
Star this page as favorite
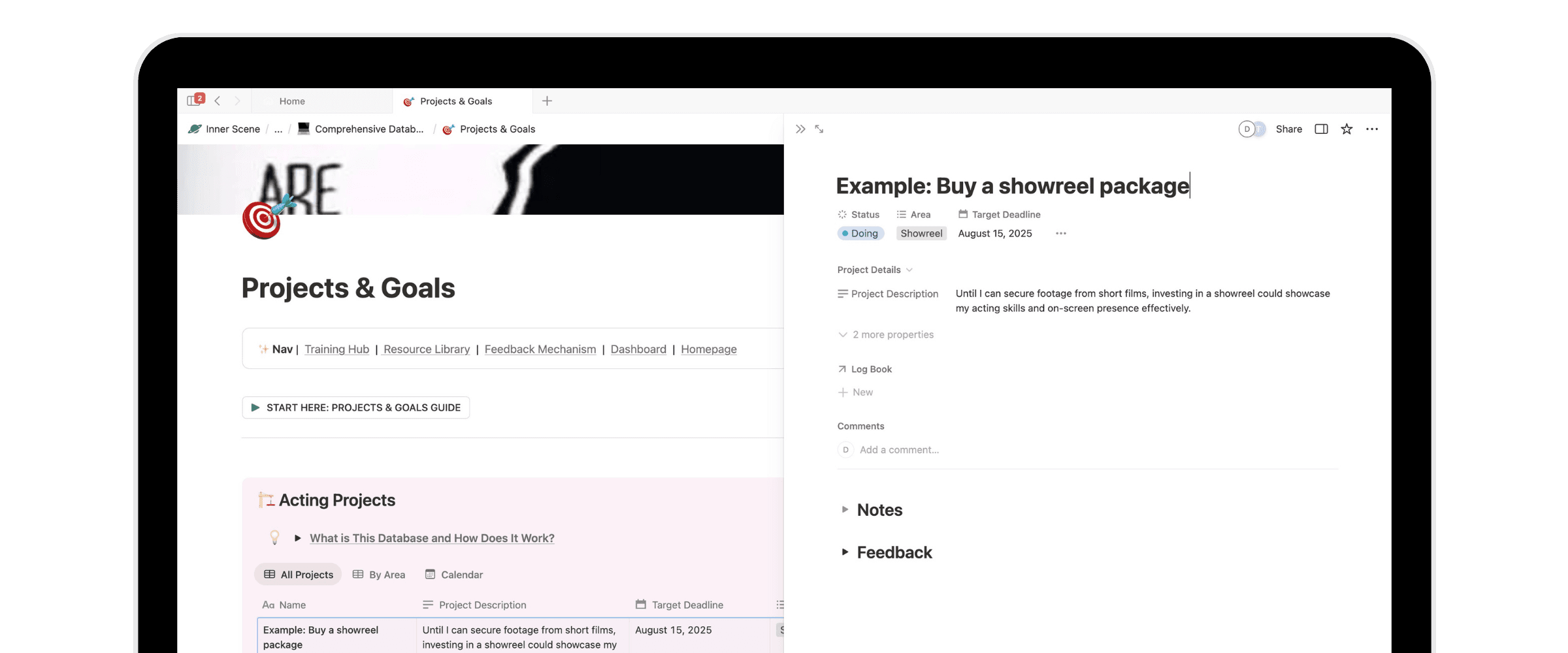click(1347, 129)
